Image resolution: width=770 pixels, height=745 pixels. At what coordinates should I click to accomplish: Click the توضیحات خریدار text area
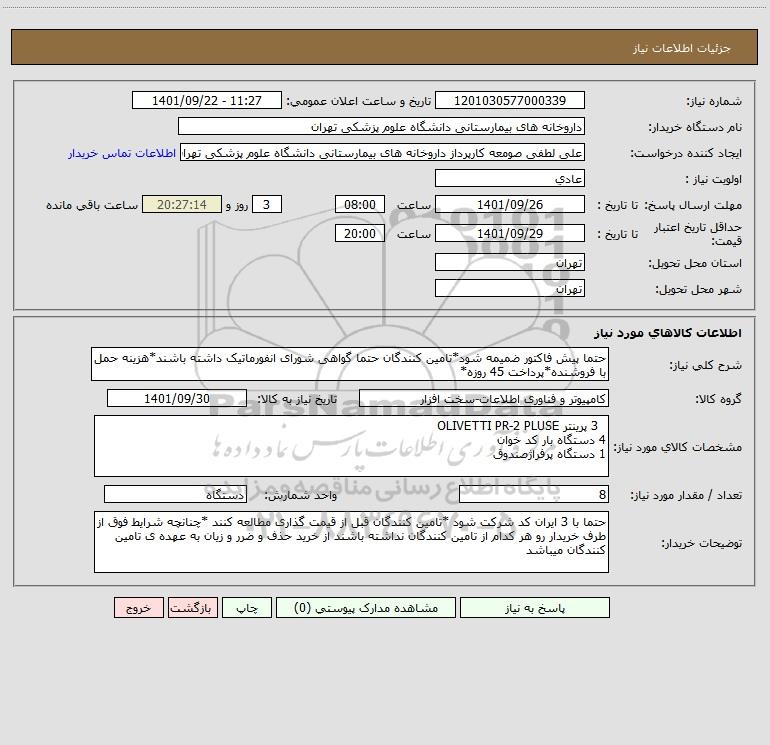(351, 542)
